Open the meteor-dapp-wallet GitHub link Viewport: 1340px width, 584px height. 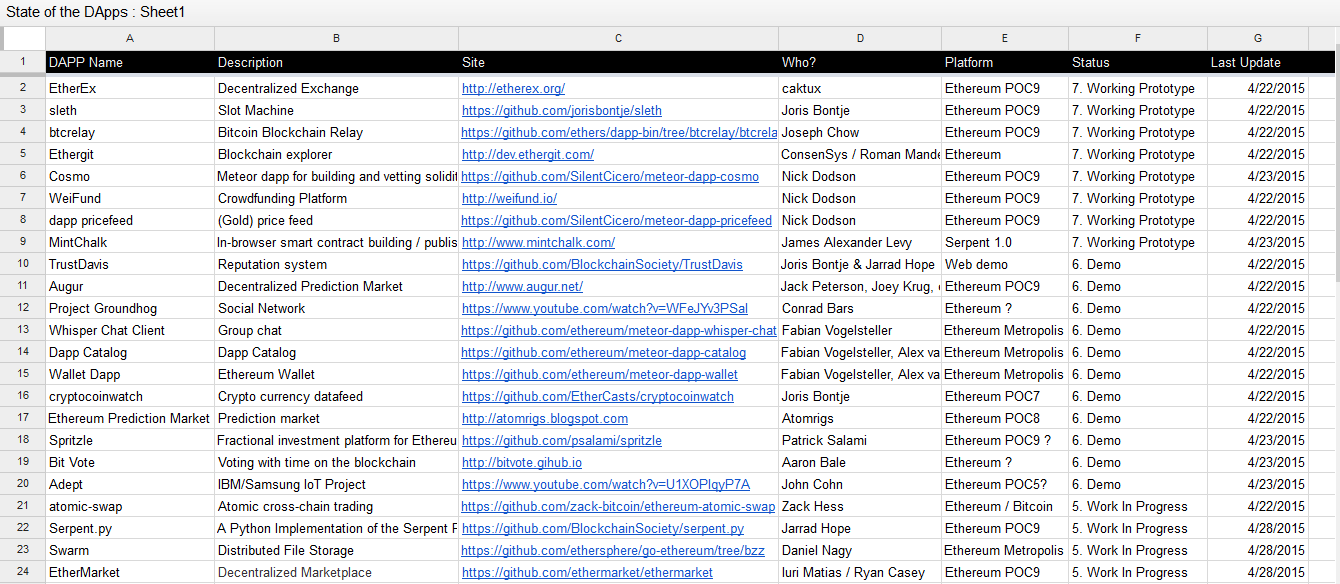600,374
